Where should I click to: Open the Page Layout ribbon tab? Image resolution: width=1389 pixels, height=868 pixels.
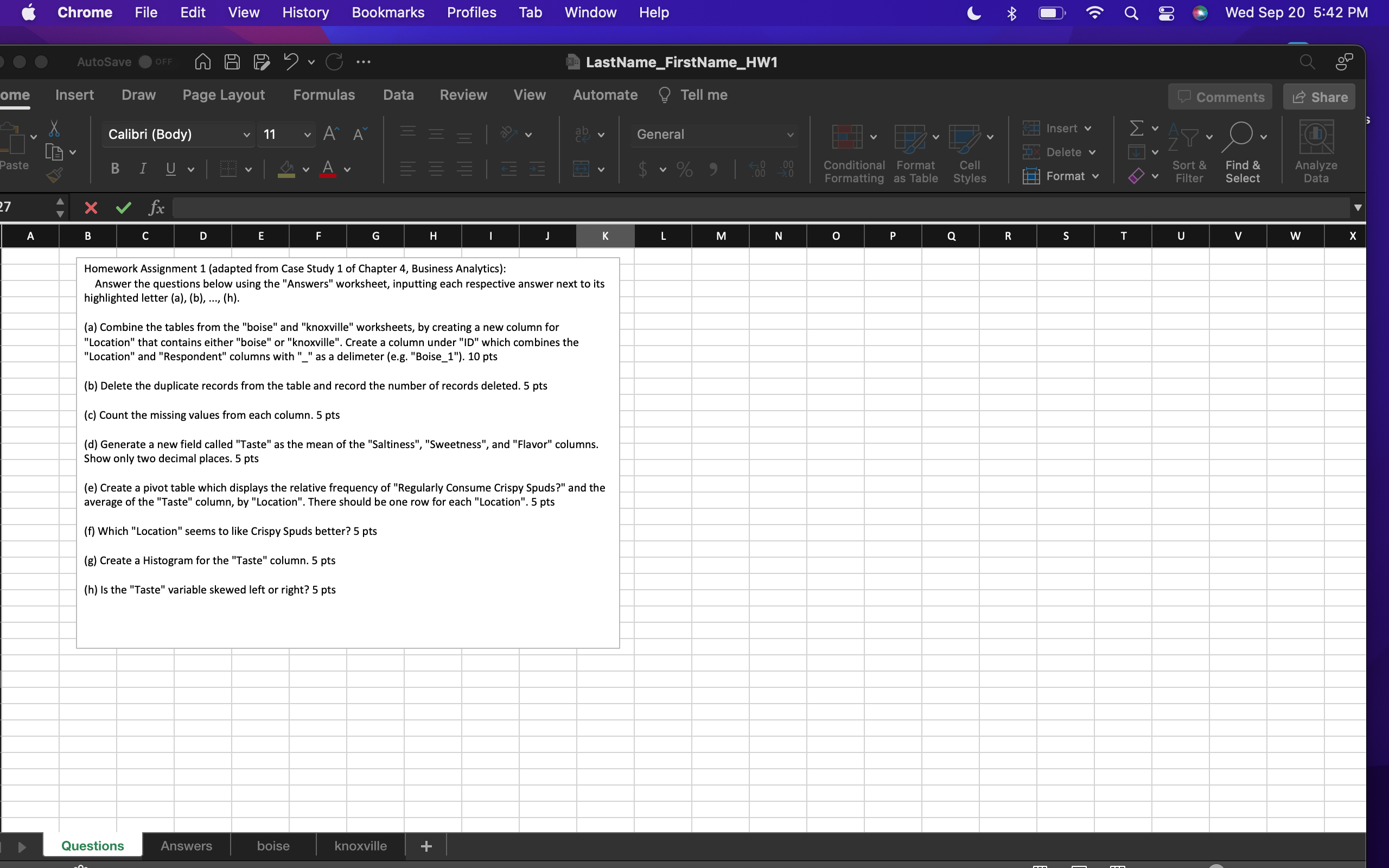[x=224, y=95]
